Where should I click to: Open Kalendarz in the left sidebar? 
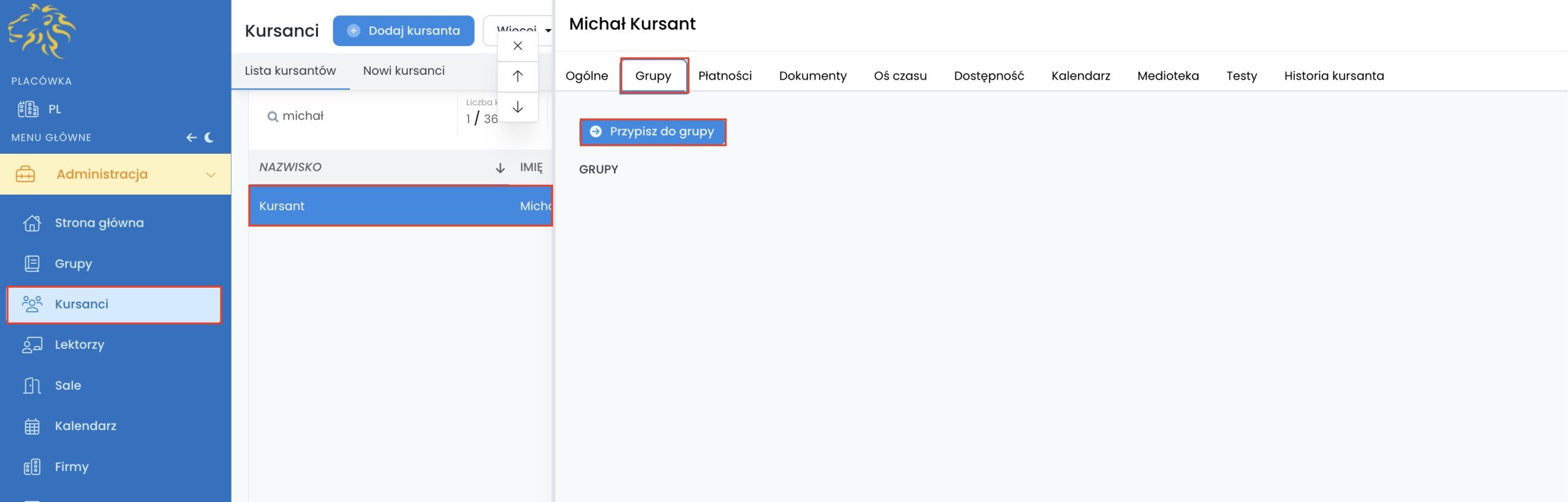pyautogui.click(x=85, y=426)
